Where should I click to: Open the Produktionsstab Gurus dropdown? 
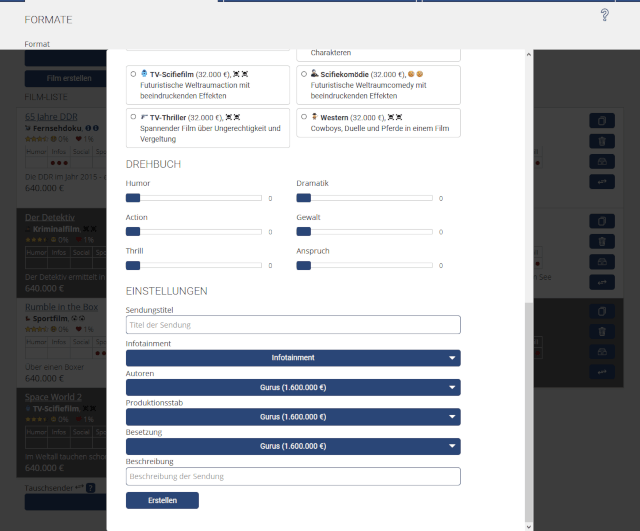(x=293, y=417)
